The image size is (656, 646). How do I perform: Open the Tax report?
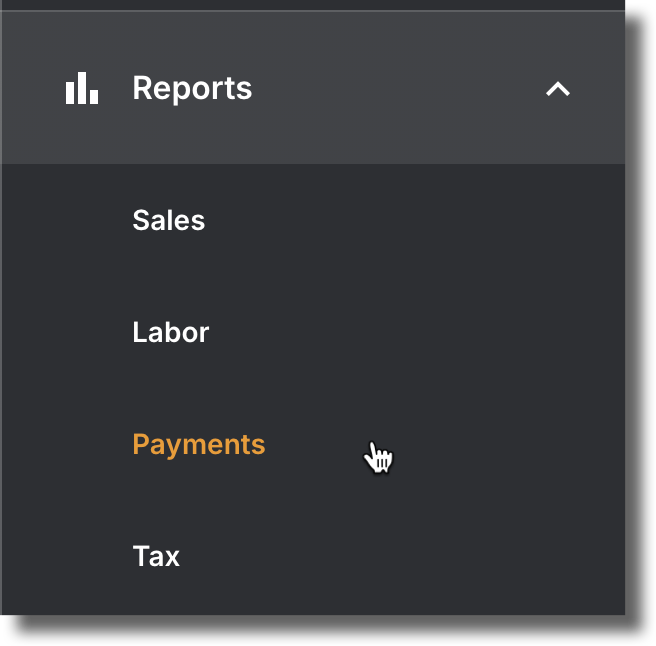pos(156,556)
